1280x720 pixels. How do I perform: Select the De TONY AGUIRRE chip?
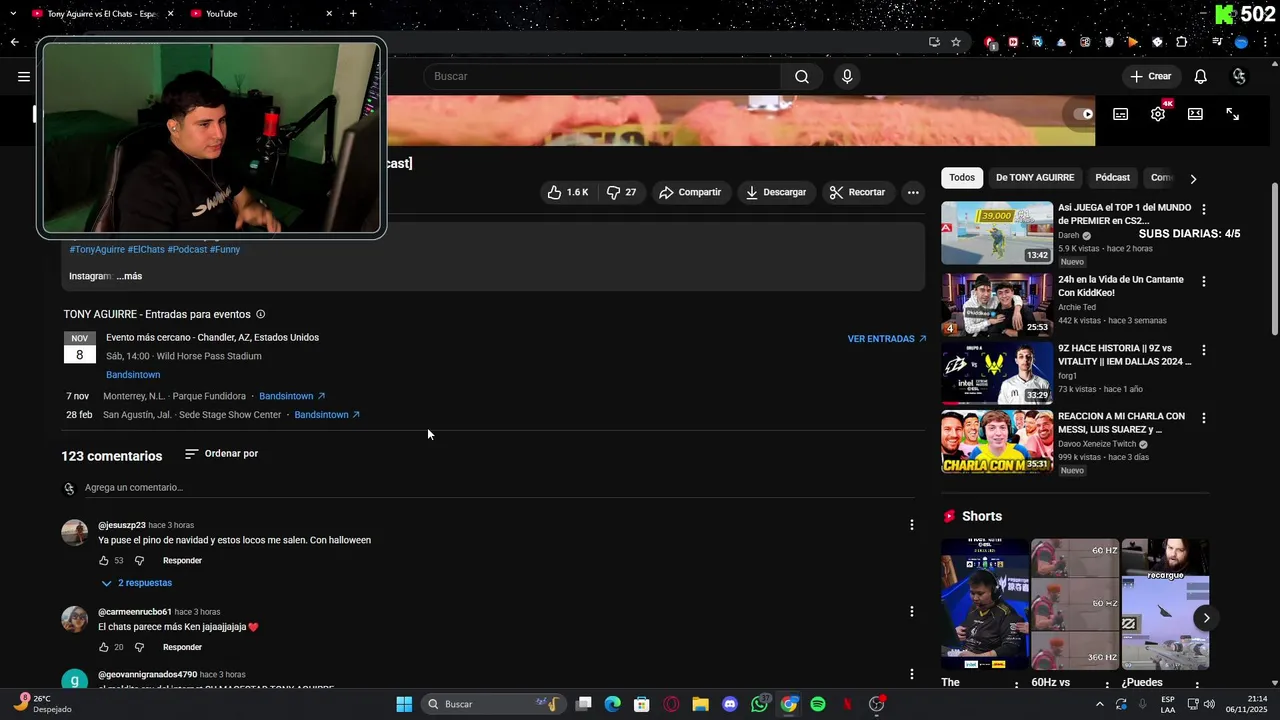(x=1035, y=178)
